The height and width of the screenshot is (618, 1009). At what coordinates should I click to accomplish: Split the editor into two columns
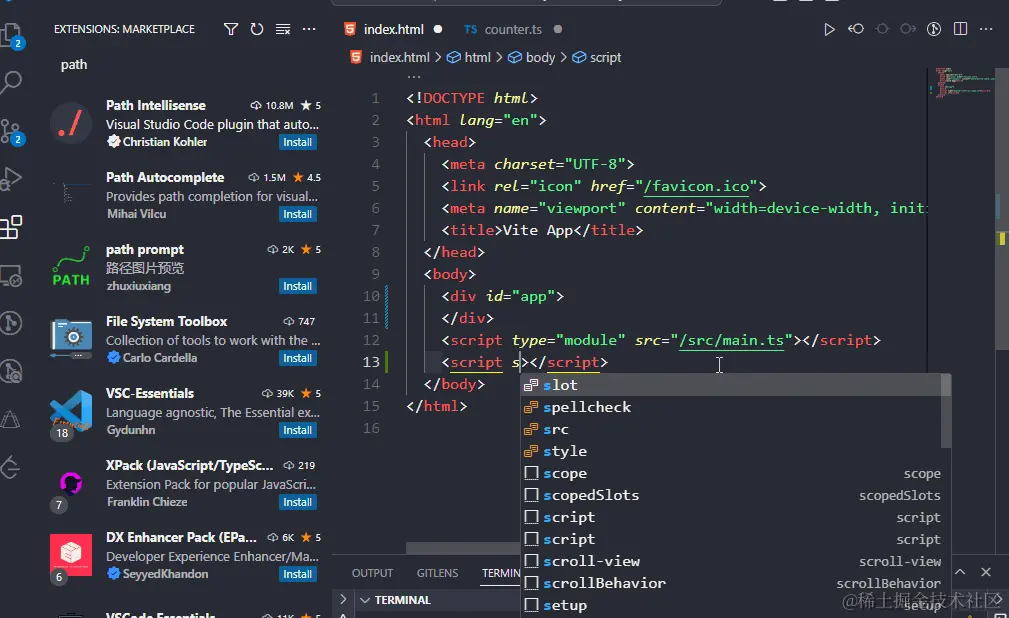(x=960, y=29)
